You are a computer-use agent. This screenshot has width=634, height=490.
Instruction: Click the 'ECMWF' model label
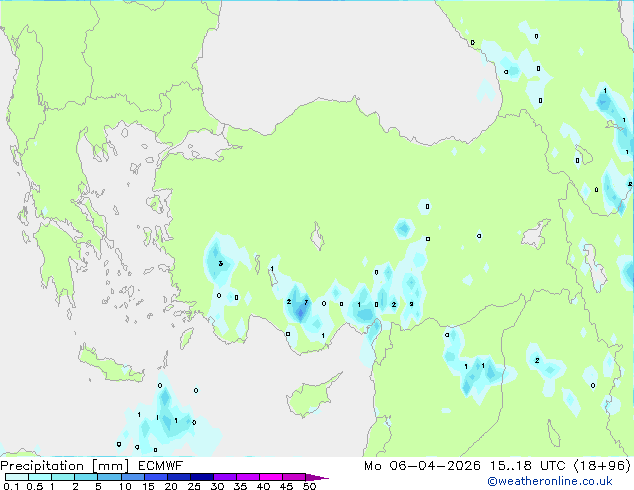(x=161, y=466)
